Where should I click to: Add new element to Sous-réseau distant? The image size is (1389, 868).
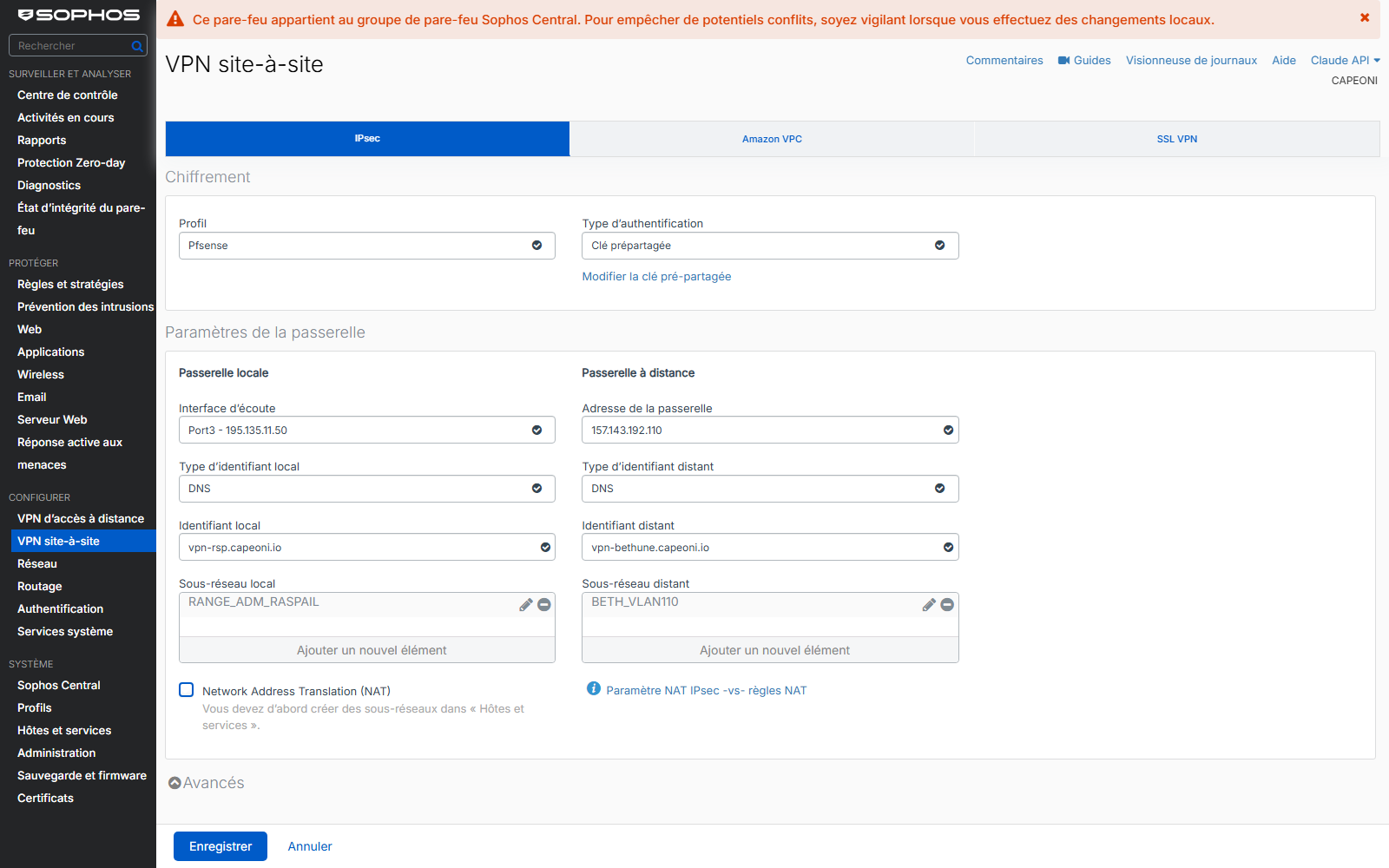770,650
